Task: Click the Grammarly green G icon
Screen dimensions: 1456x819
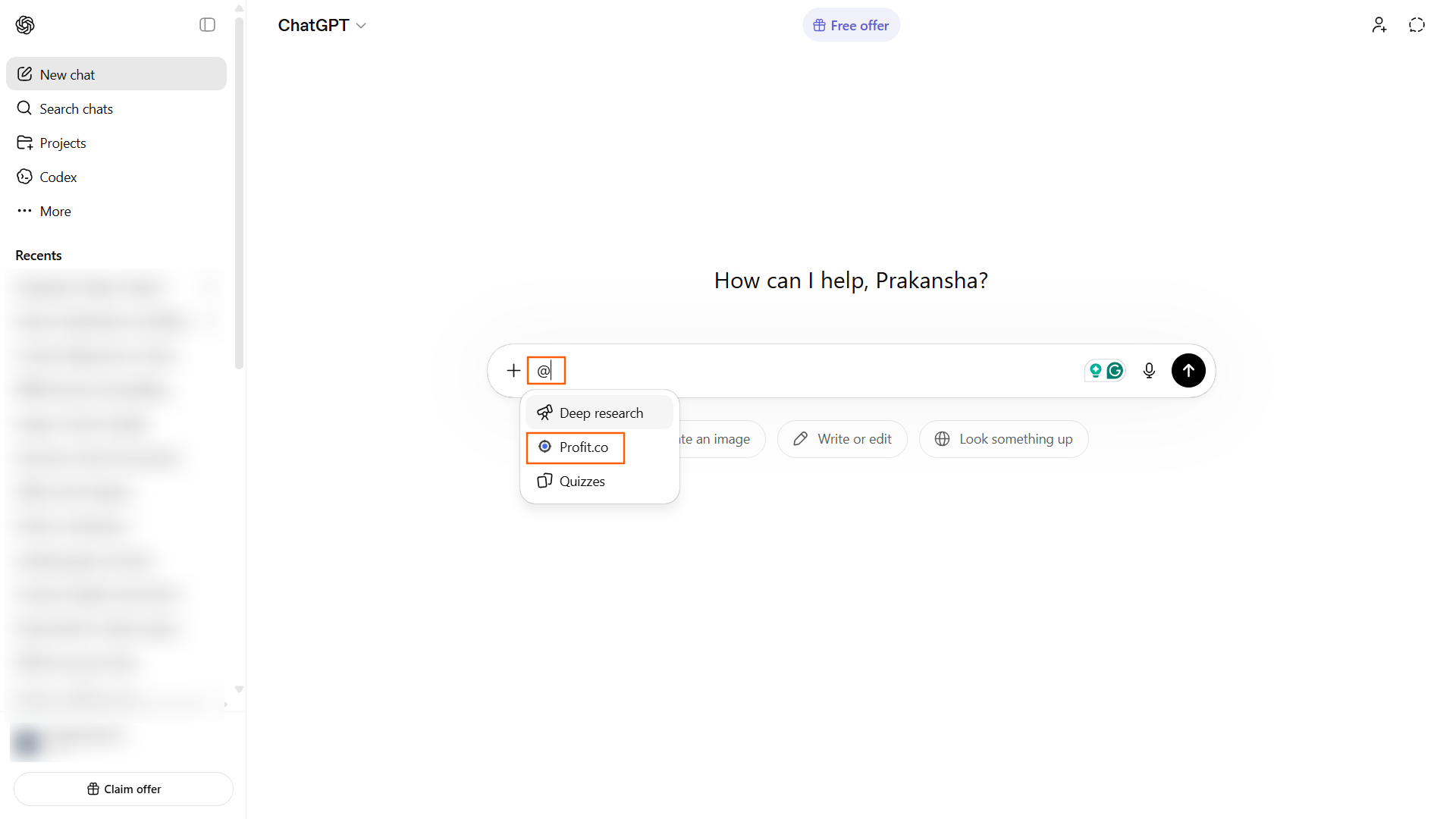Action: [1115, 370]
